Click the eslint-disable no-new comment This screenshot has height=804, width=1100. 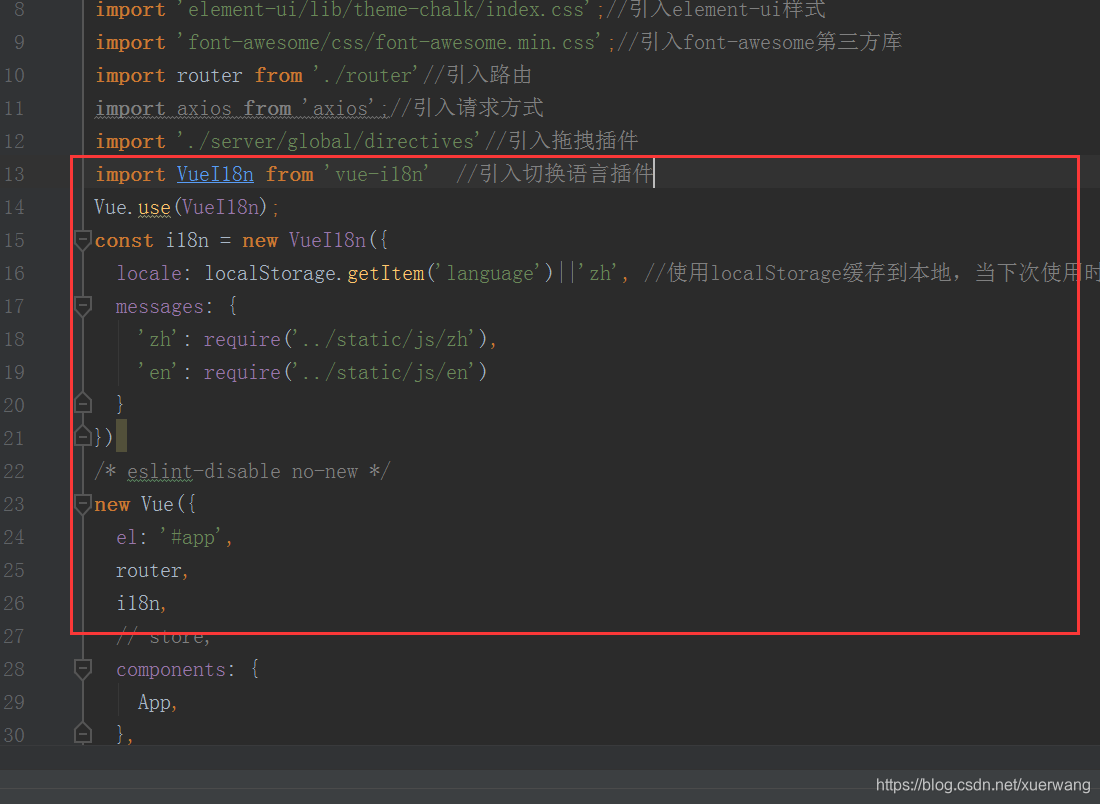[x=242, y=471]
